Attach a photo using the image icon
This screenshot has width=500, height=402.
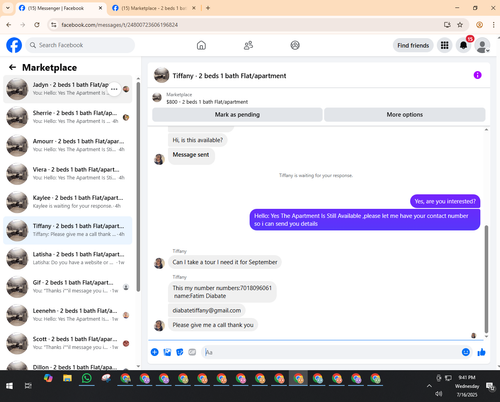[167, 352]
